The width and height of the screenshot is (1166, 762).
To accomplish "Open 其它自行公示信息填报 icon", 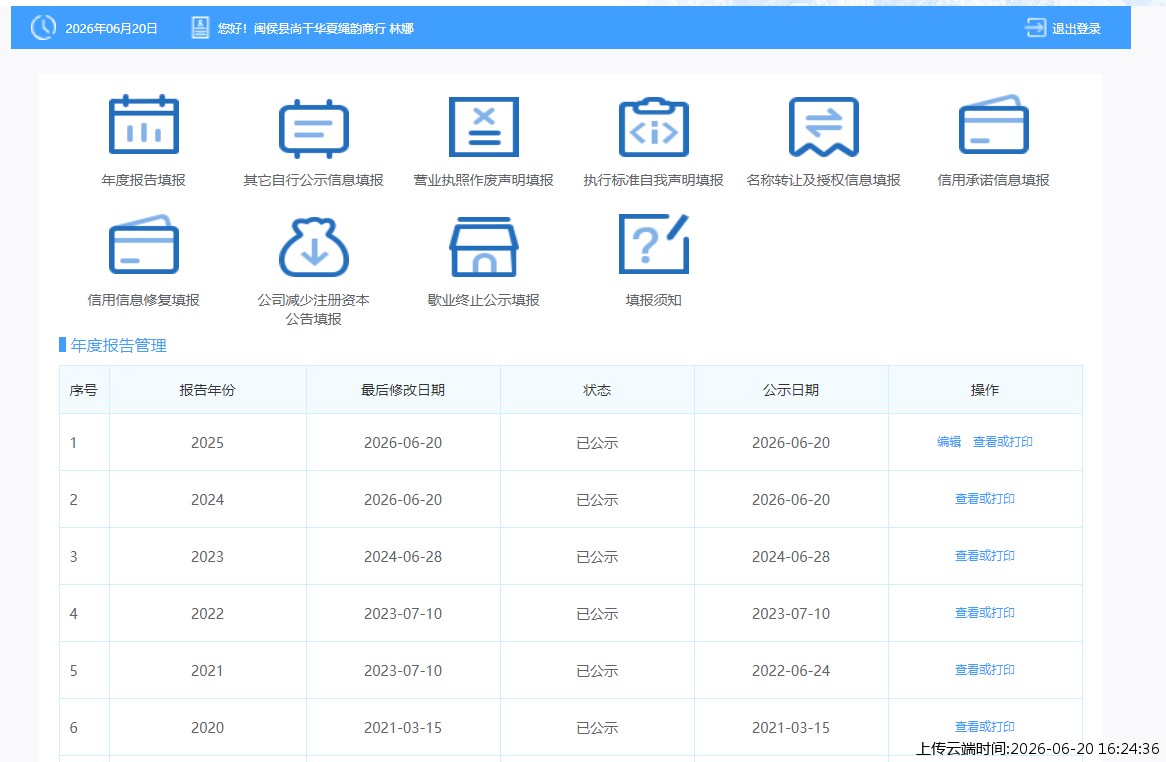I will [313, 127].
